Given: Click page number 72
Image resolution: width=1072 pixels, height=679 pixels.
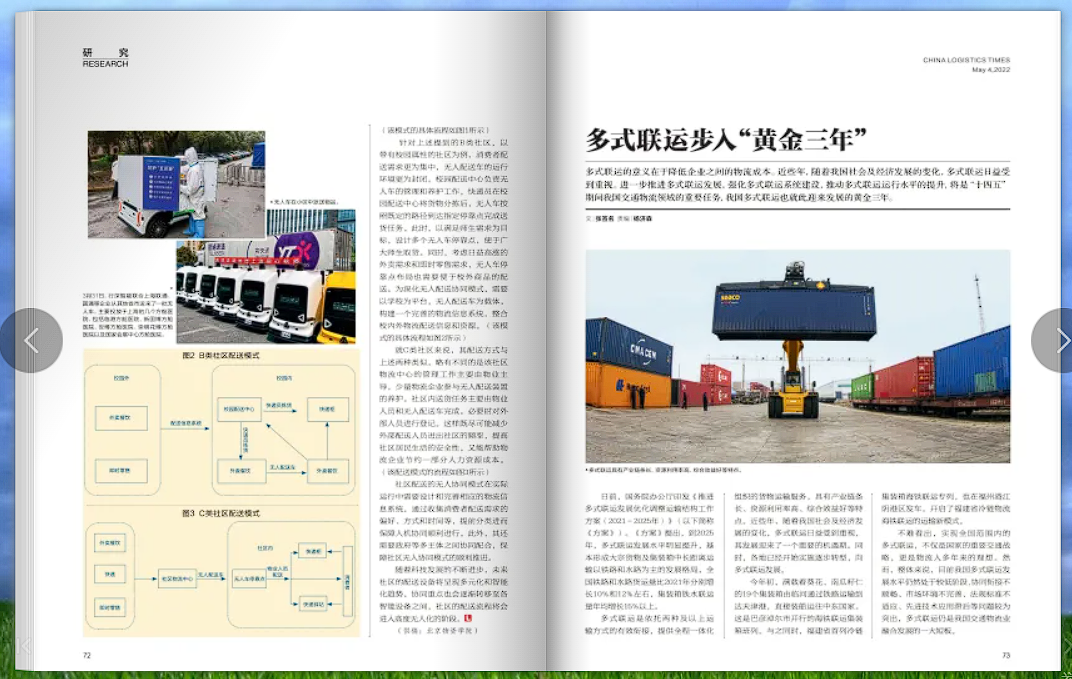Looking at the screenshot, I should coord(87,655).
